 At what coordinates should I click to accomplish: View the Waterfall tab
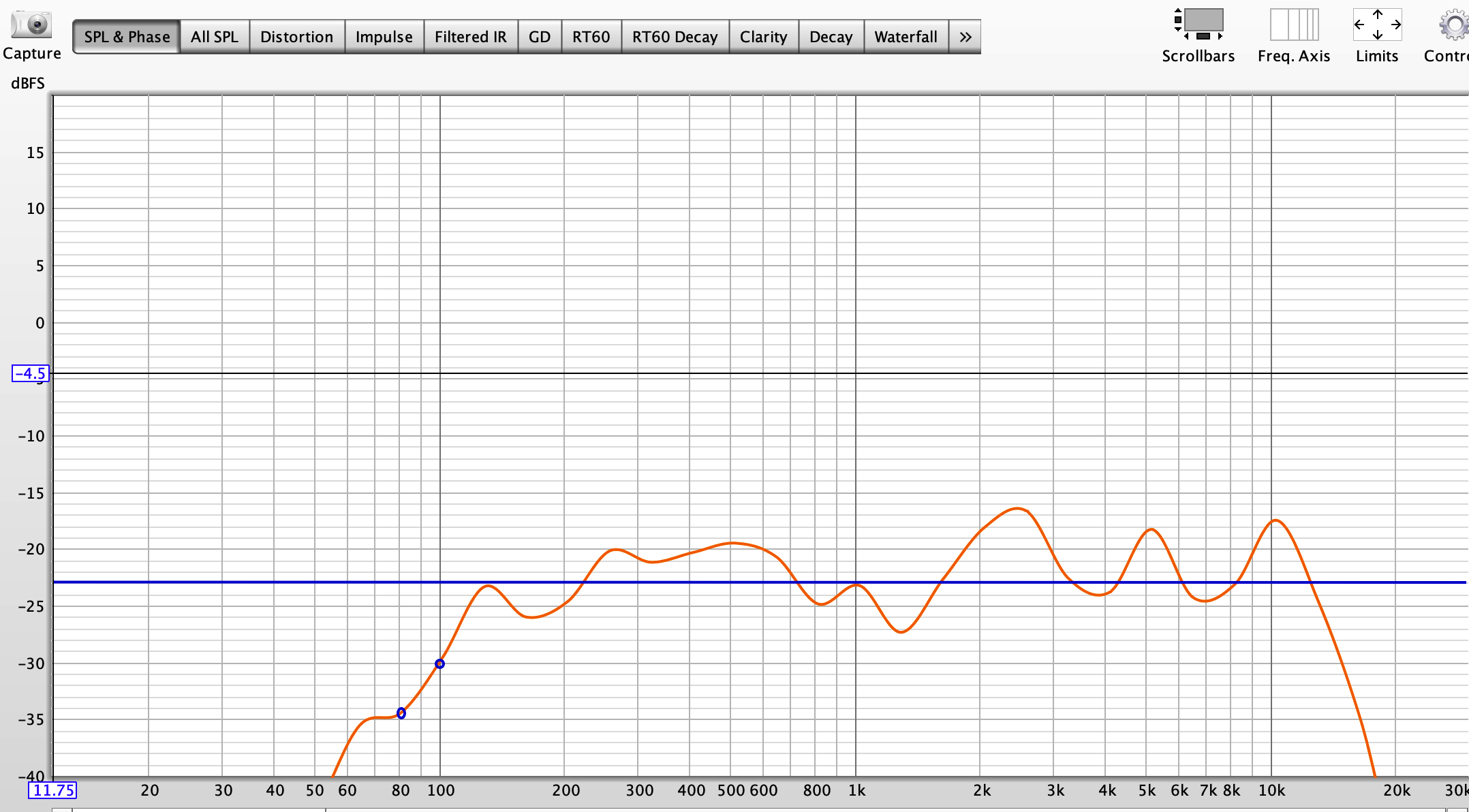coord(906,37)
